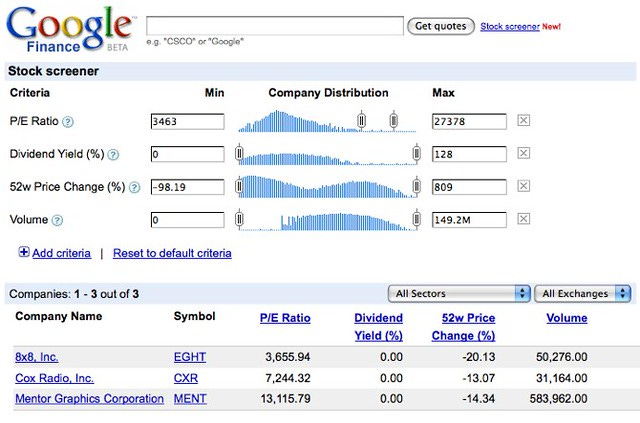
Task: Grab the 52w Price Change minimum handle
Action: (239, 186)
